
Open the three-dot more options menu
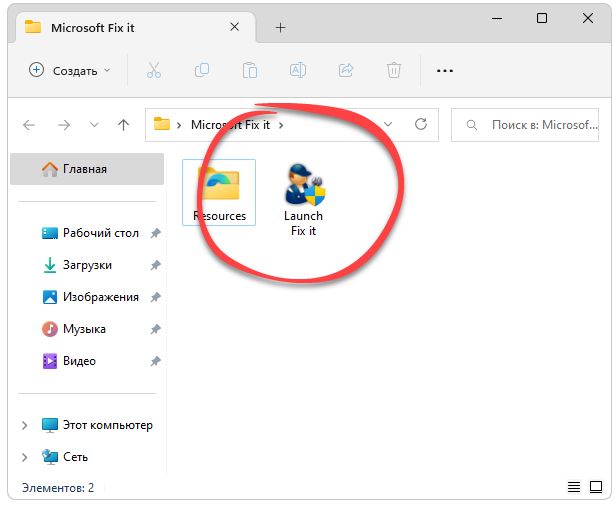coord(445,71)
